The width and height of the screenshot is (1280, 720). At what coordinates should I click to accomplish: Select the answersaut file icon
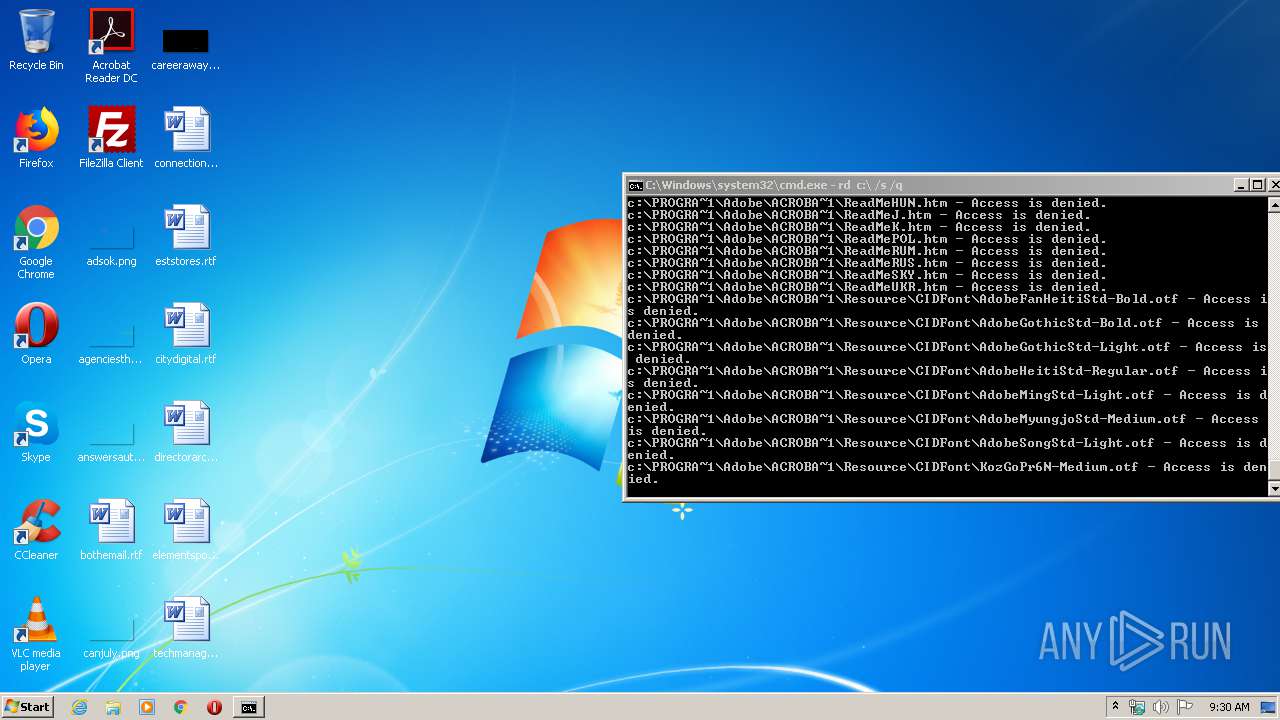[x=111, y=440]
